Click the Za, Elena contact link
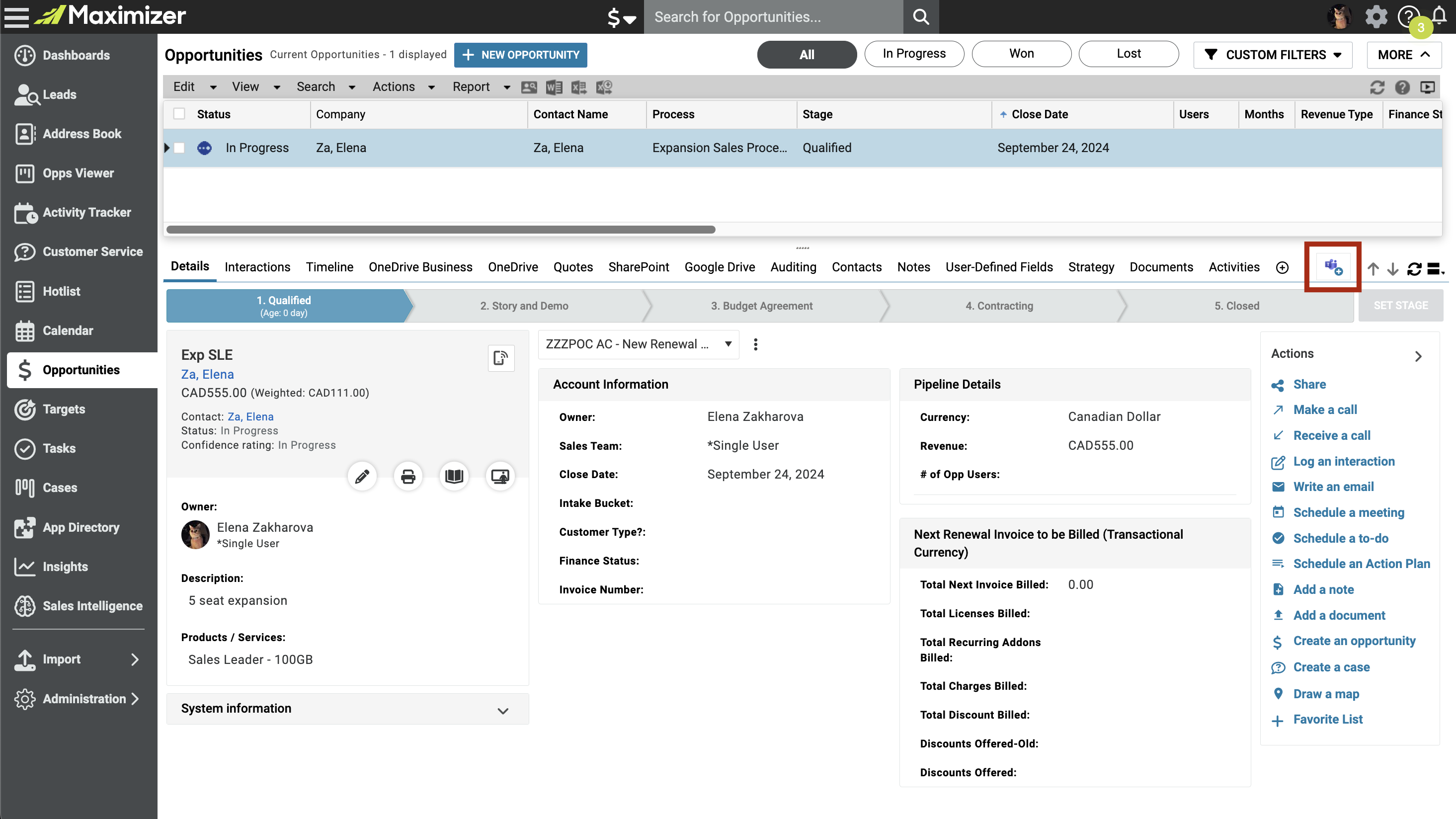 click(x=250, y=416)
